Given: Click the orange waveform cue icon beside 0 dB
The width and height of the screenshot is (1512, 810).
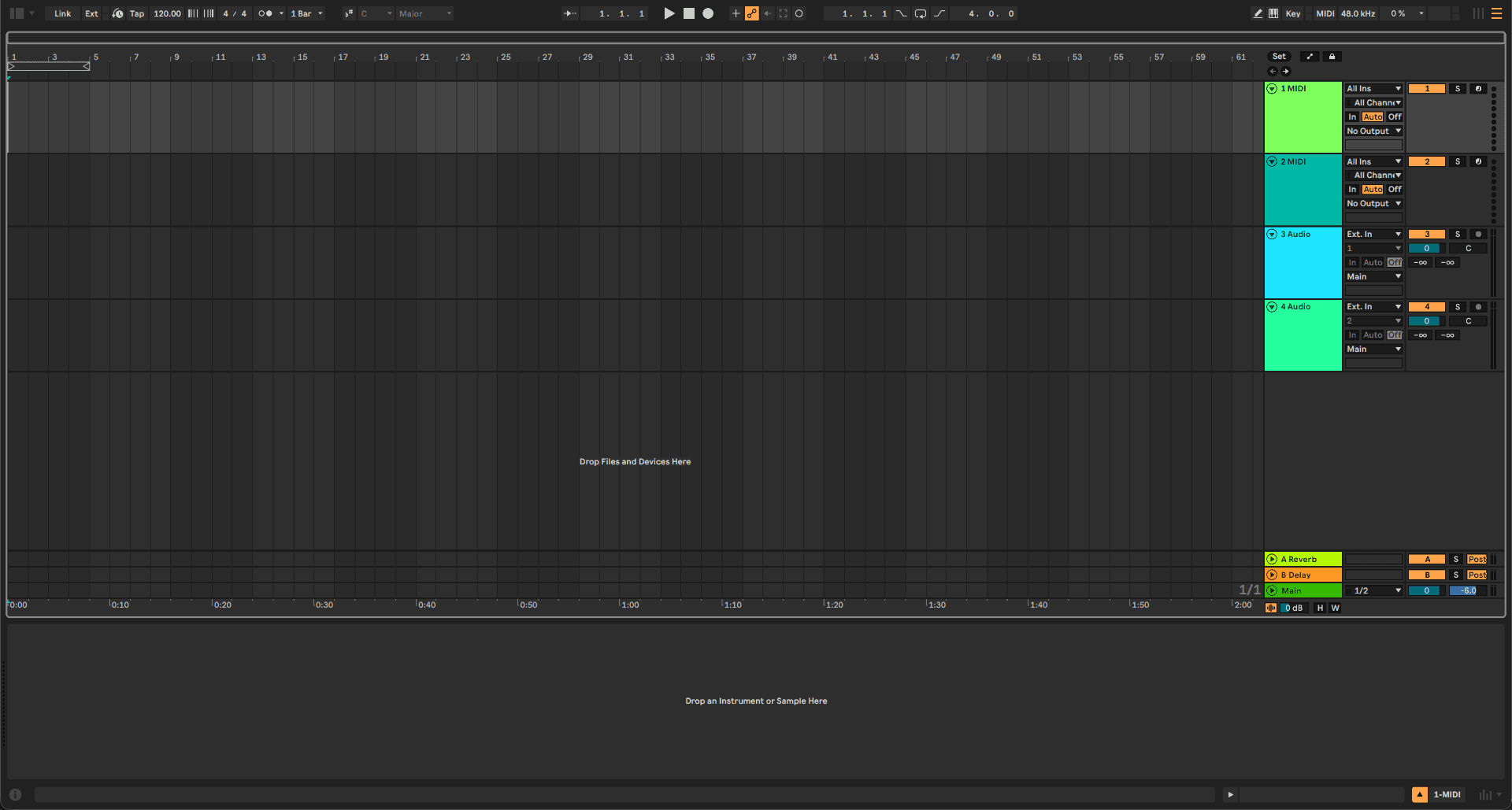Looking at the screenshot, I should point(1271,608).
